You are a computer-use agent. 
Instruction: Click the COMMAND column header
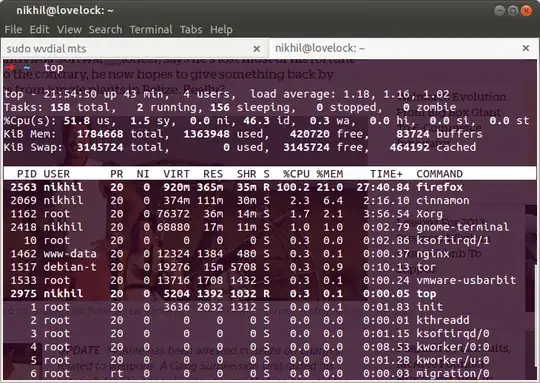(x=439, y=174)
